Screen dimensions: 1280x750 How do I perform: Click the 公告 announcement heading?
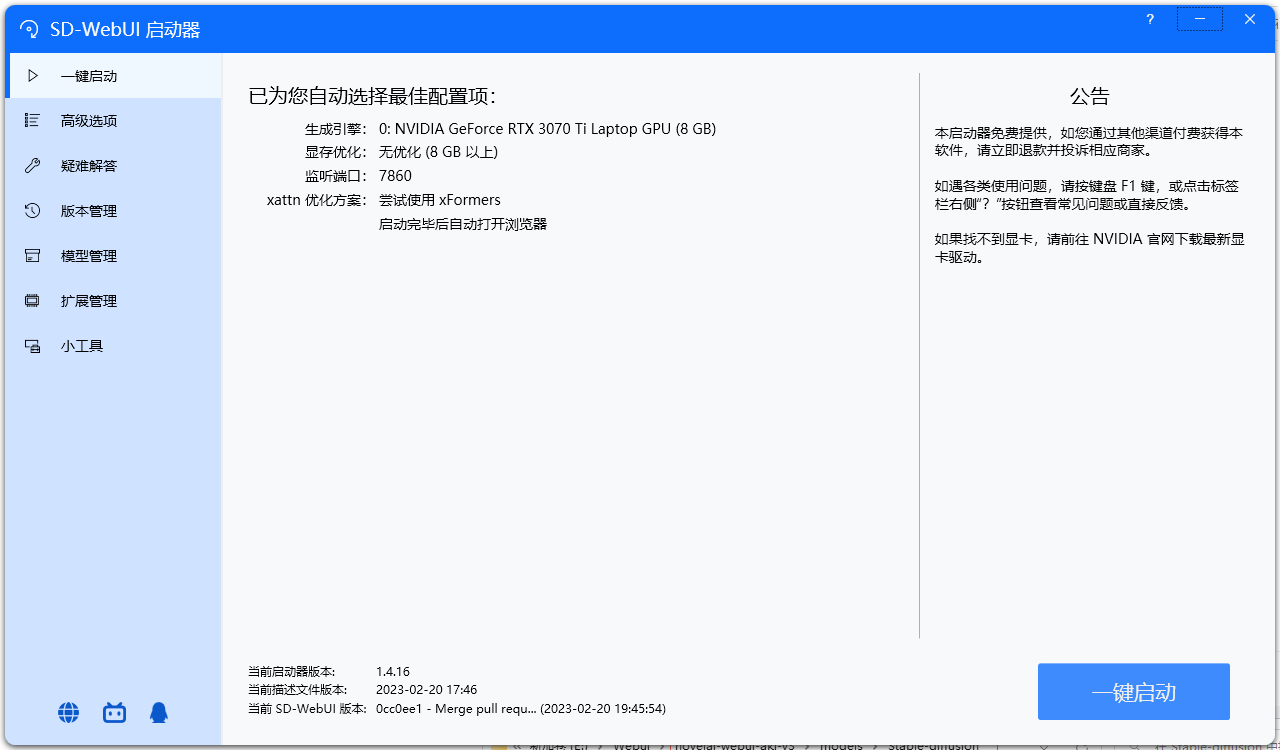point(1089,97)
